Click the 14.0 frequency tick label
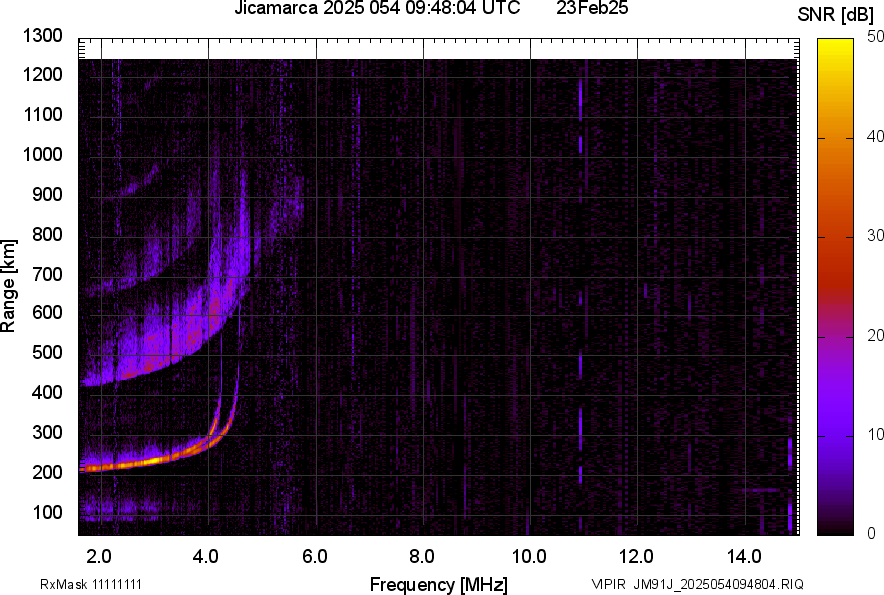Viewport: 884px width, 595px height. pyautogui.click(x=744, y=557)
